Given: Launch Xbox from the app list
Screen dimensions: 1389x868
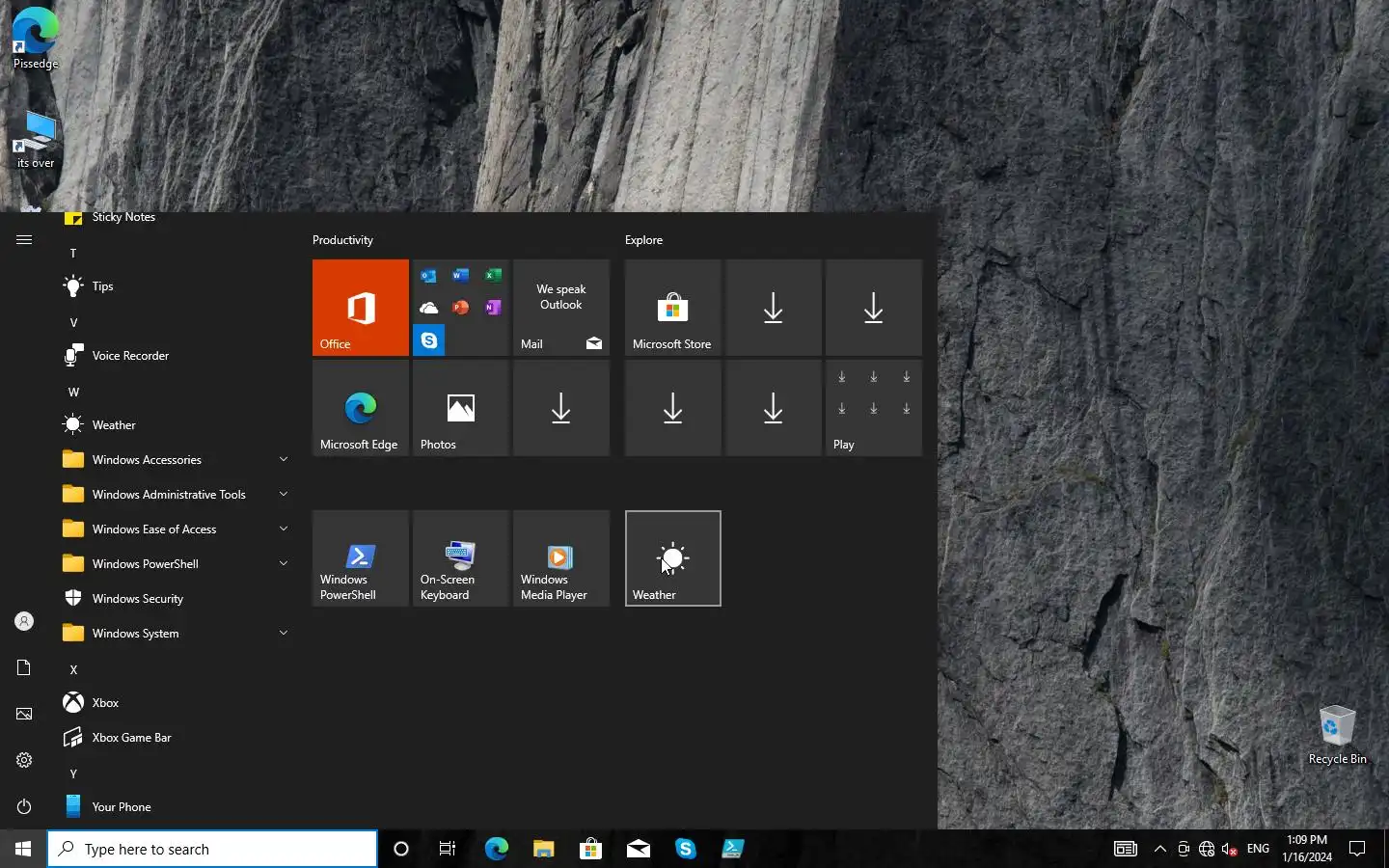Looking at the screenshot, I should click(174, 703).
